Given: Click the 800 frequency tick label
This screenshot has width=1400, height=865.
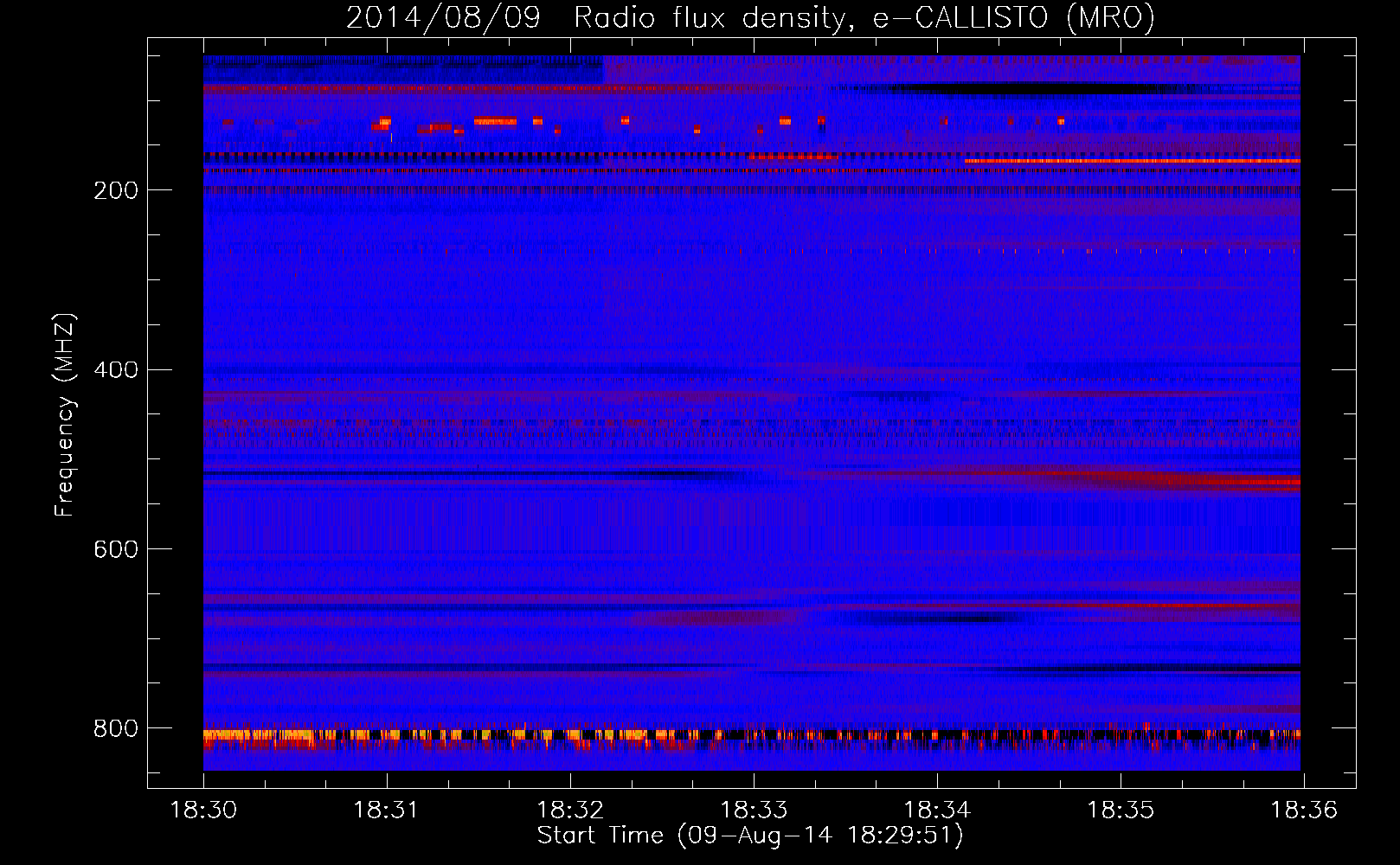Looking at the screenshot, I should [x=115, y=728].
